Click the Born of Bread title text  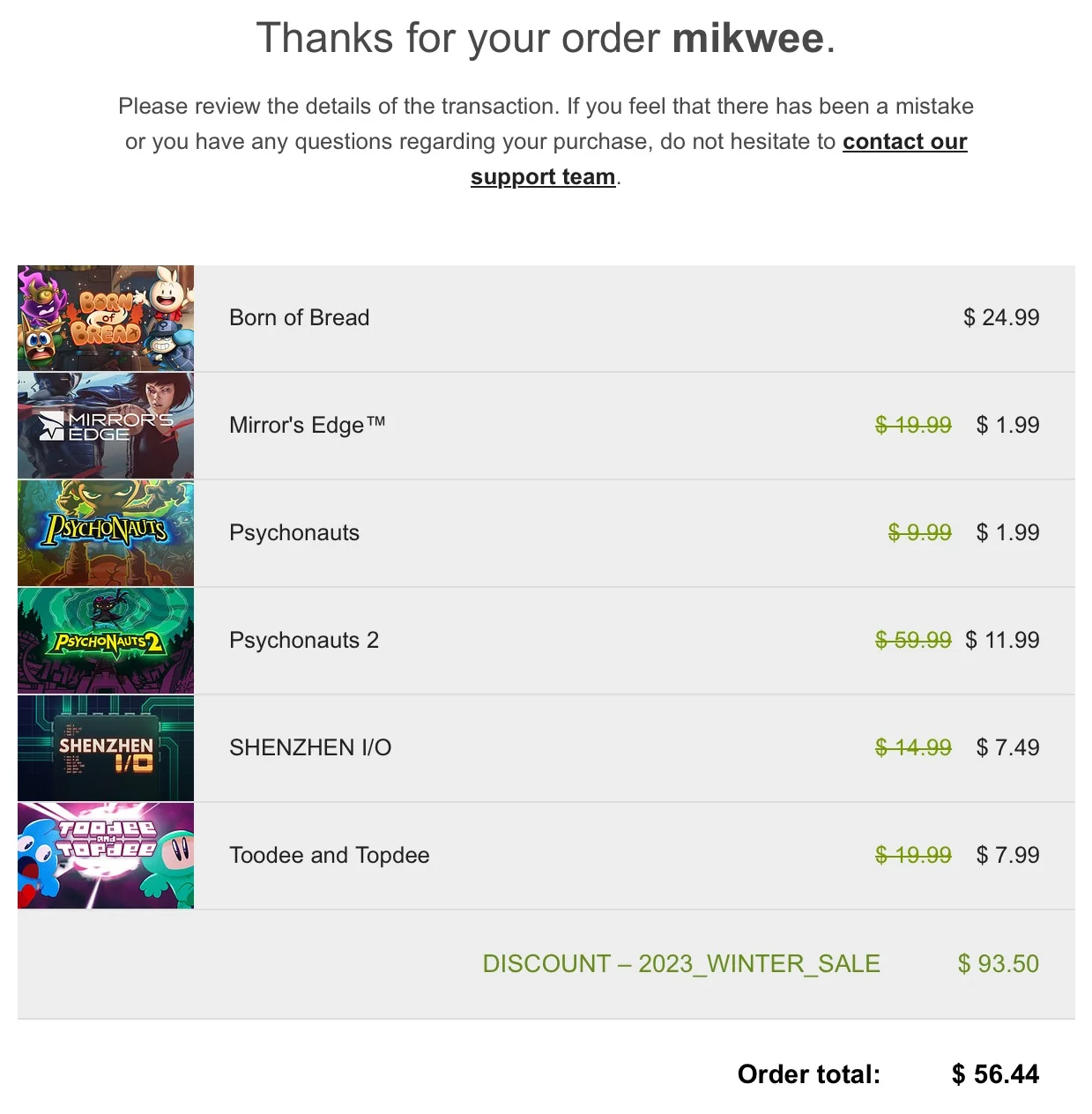point(300,317)
